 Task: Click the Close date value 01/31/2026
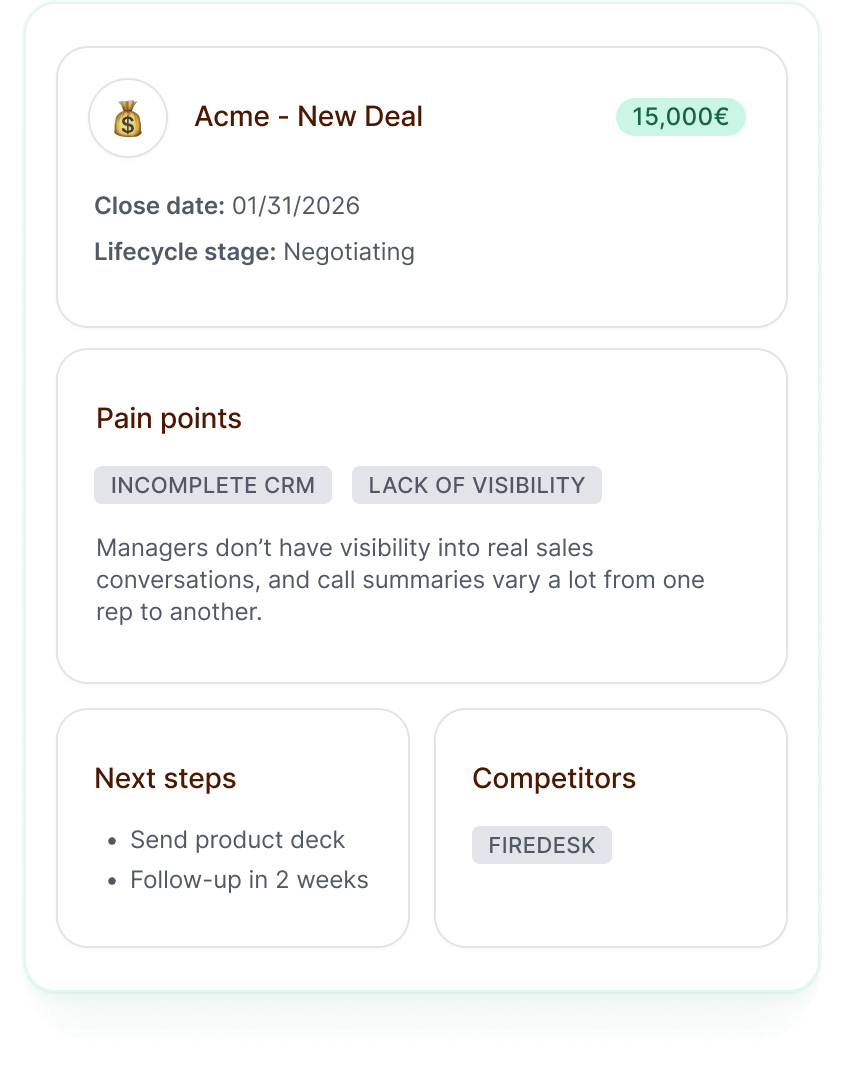293,206
